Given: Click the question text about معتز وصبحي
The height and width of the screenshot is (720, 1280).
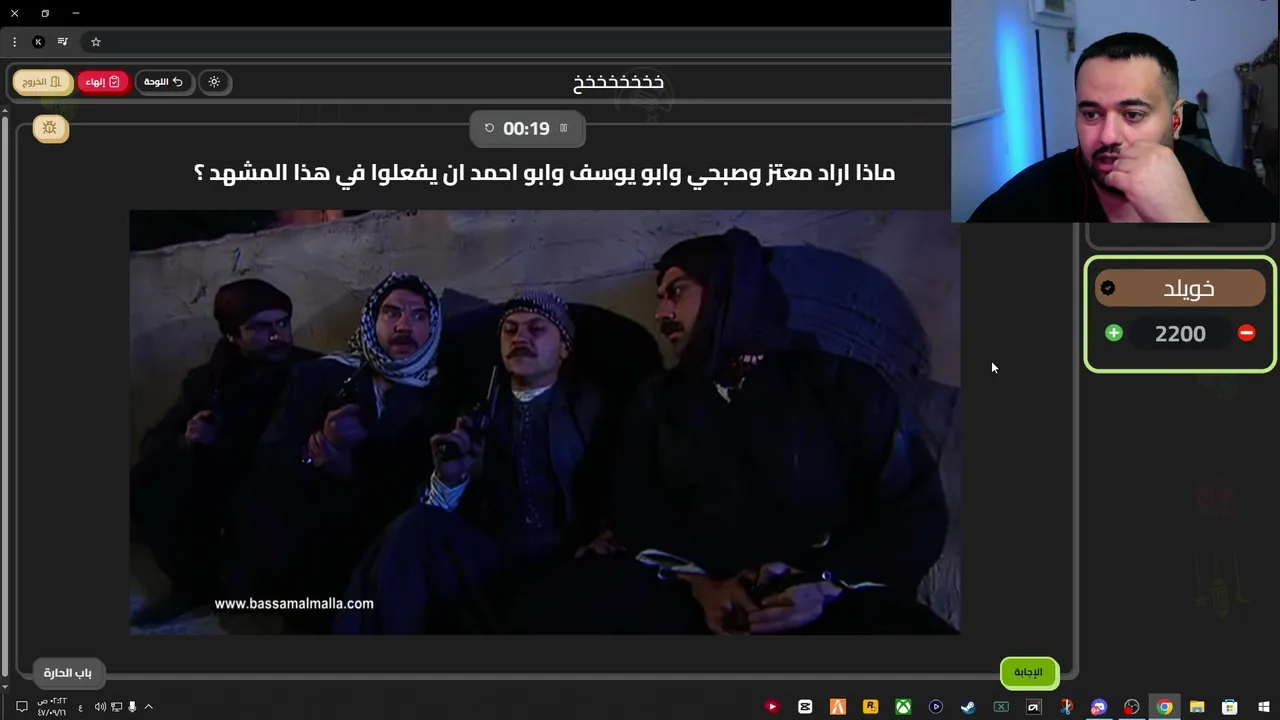Looking at the screenshot, I should coord(544,172).
